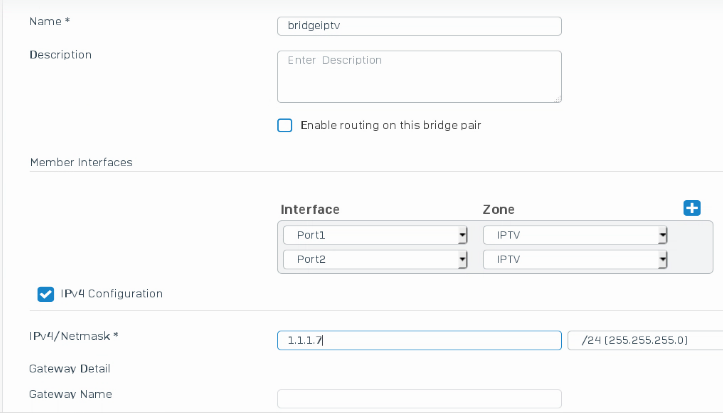Image resolution: width=723 pixels, height=413 pixels.
Task: Click into the Enter Description text area
Action: [419, 77]
